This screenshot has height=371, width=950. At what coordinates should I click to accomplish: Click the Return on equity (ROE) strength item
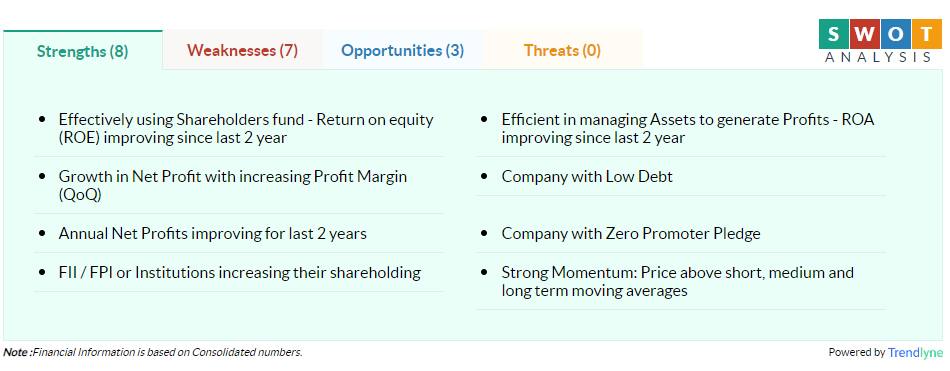[x=239, y=129]
